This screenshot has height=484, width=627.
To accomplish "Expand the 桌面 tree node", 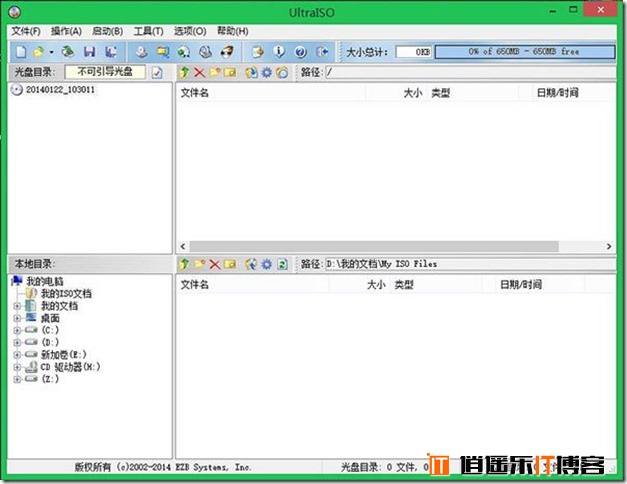I will click(x=17, y=319).
